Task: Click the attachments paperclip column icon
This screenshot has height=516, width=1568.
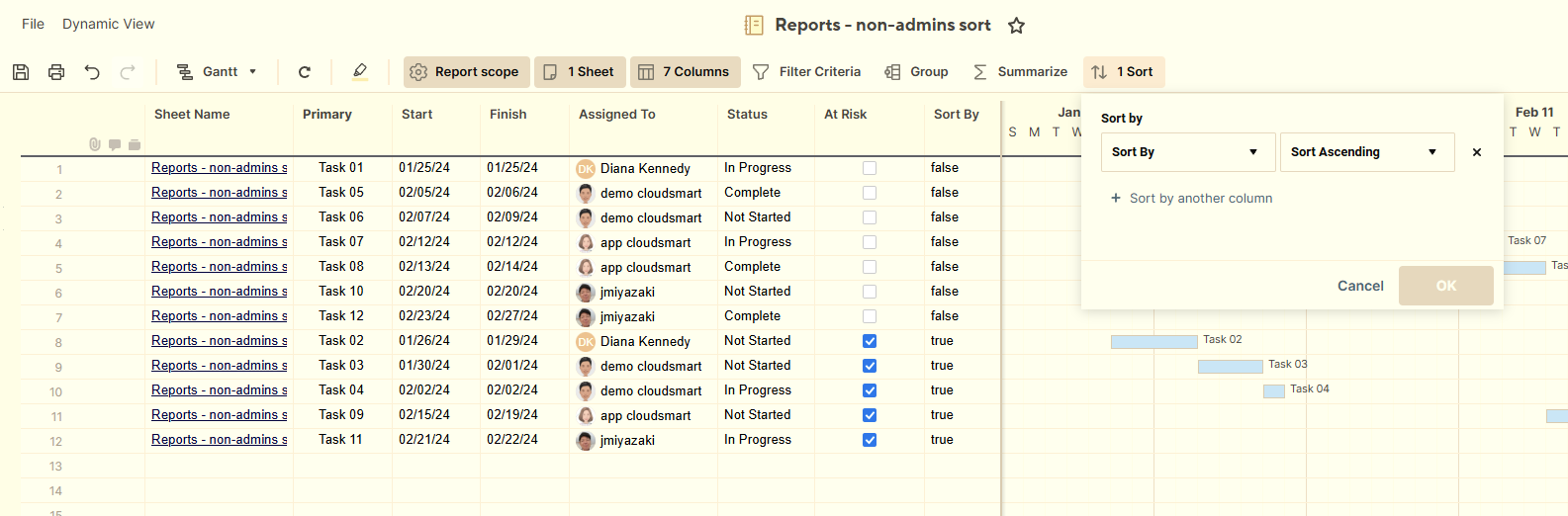Action: 95,144
